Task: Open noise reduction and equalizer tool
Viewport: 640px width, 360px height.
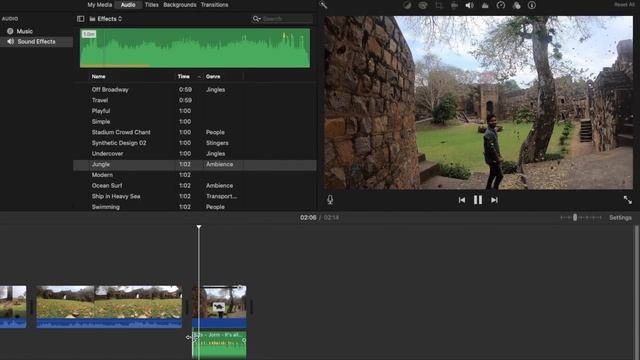Action: [x=485, y=5]
